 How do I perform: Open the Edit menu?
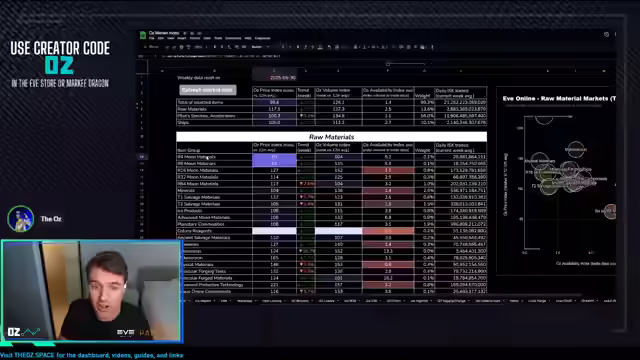click(x=161, y=38)
